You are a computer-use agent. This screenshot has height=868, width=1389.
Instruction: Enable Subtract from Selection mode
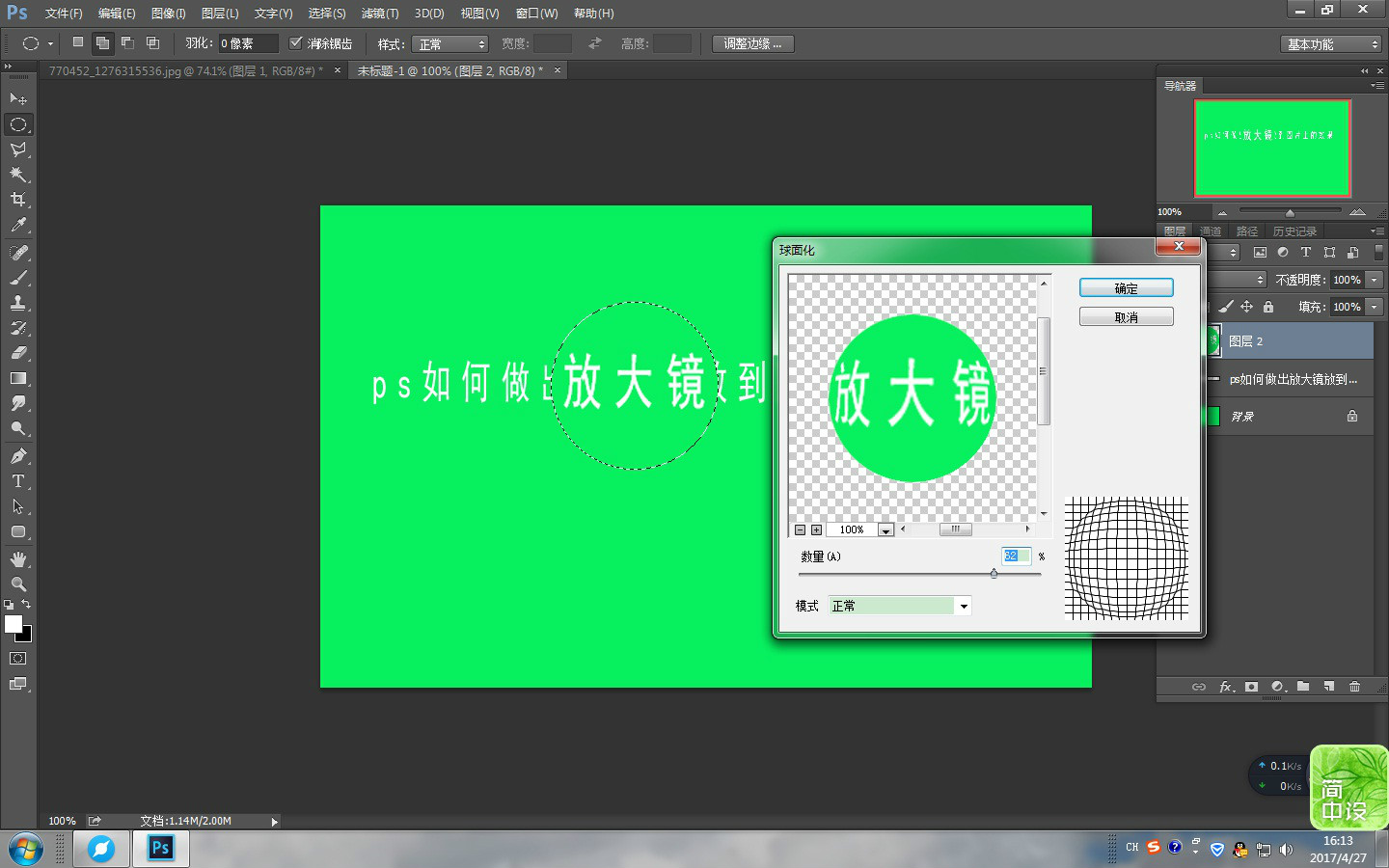127,42
